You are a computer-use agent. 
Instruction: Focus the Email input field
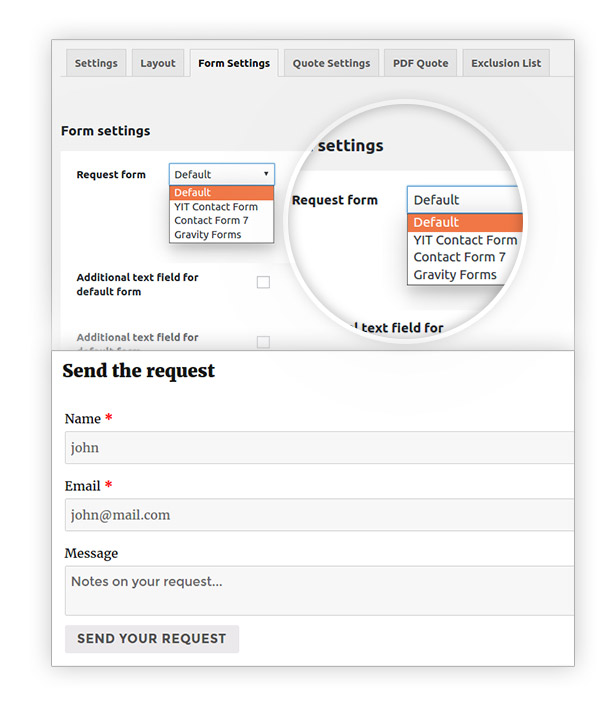pyautogui.click(x=319, y=515)
